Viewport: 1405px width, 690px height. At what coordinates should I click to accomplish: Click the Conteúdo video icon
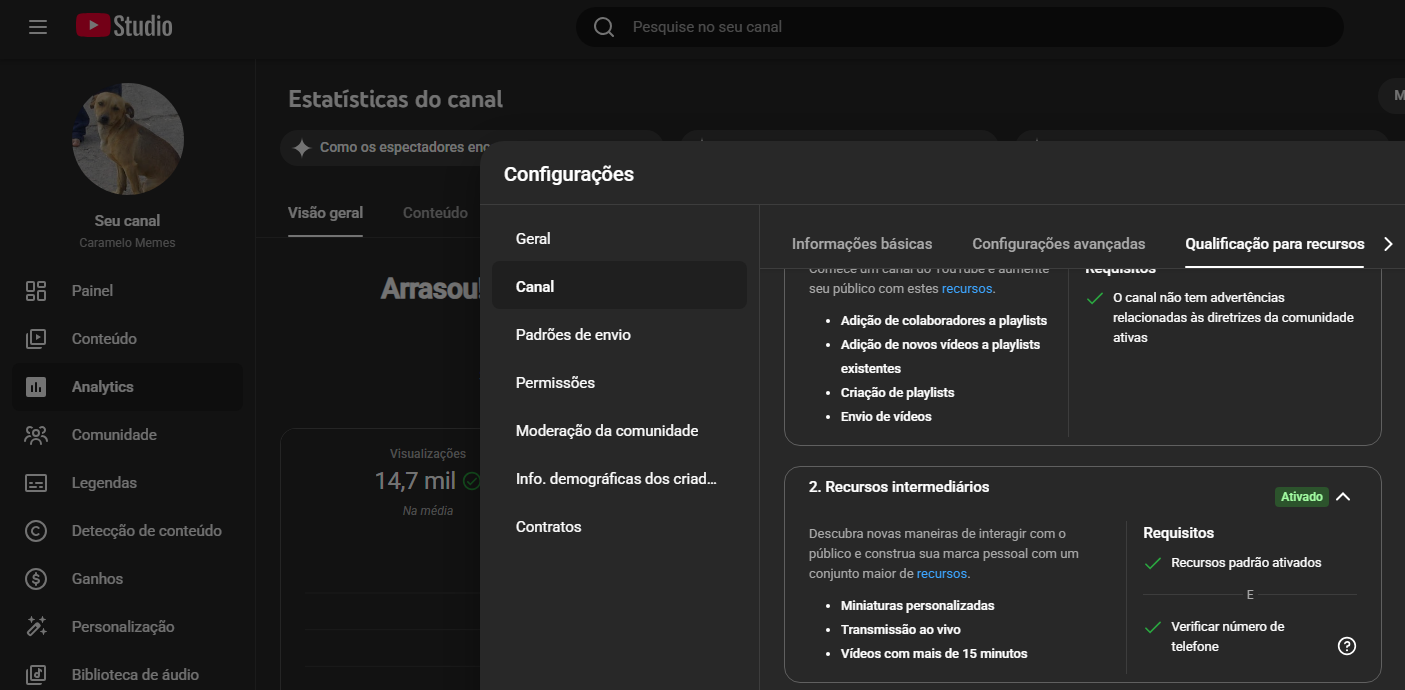(x=36, y=339)
